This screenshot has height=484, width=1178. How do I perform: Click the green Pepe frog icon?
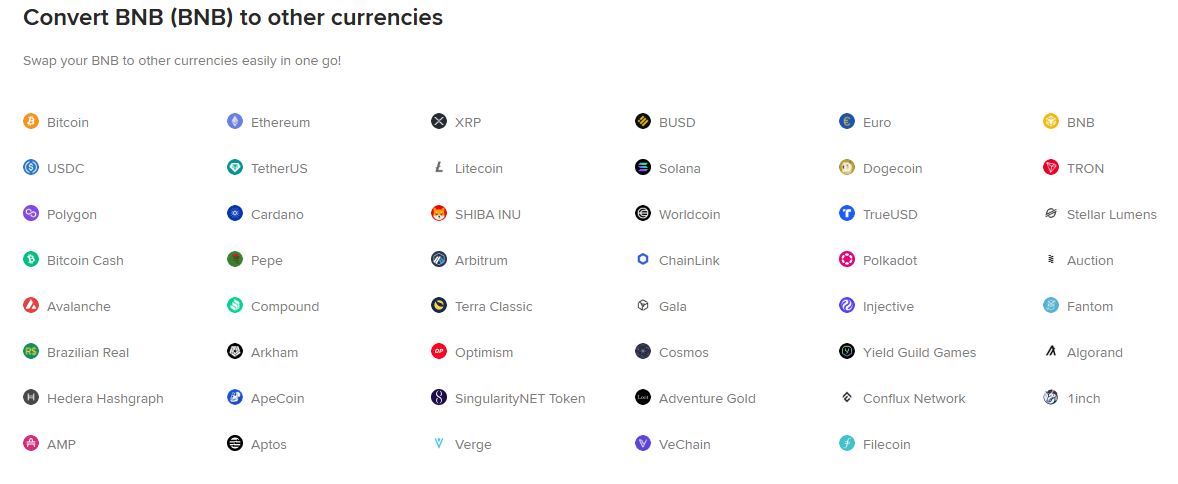[235, 259]
